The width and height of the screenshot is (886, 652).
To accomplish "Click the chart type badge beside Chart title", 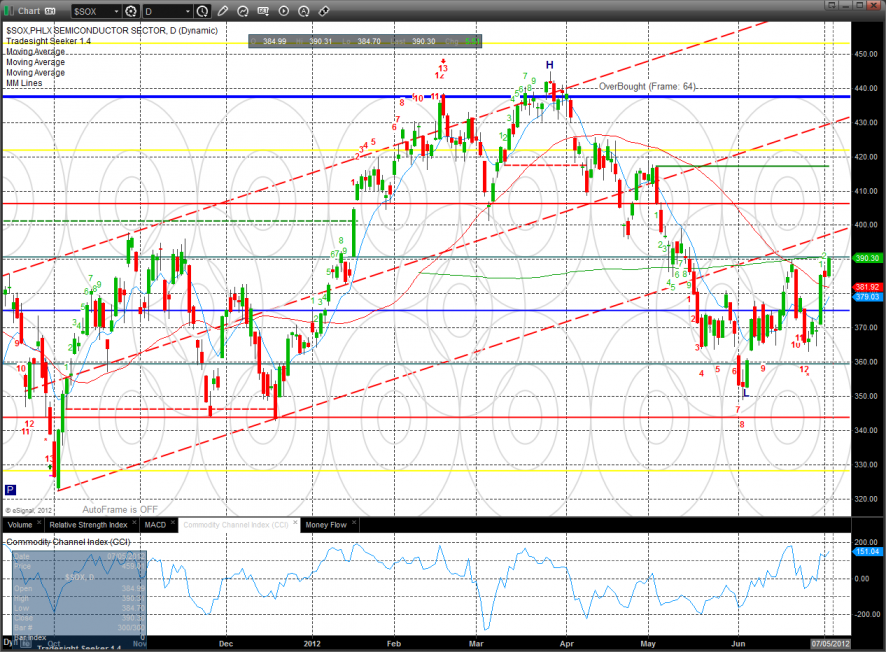I will pos(50,11).
